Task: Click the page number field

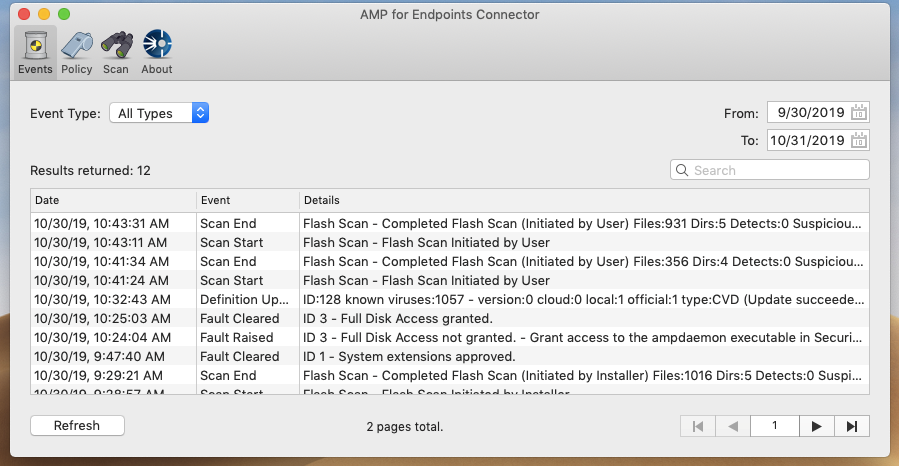Action: pyautogui.click(x=775, y=426)
